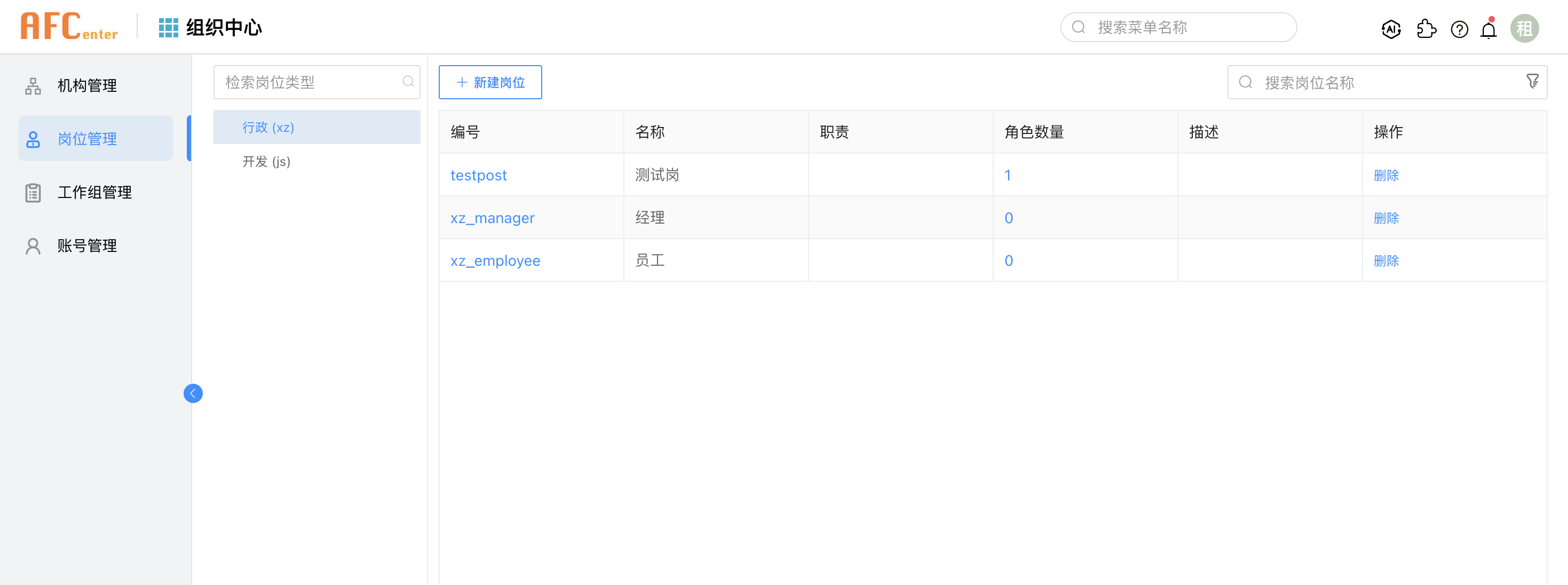The image size is (1568, 585).
Task: Open the xz_employee position link
Action: click(495, 260)
